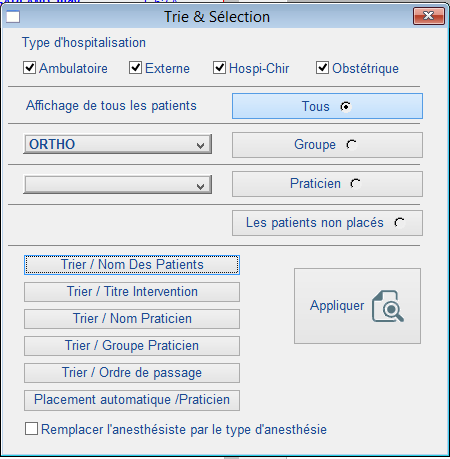Expand the empty practitioner dropdown
The width and height of the screenshot is (450, 459).
click(x=118, y=185)
